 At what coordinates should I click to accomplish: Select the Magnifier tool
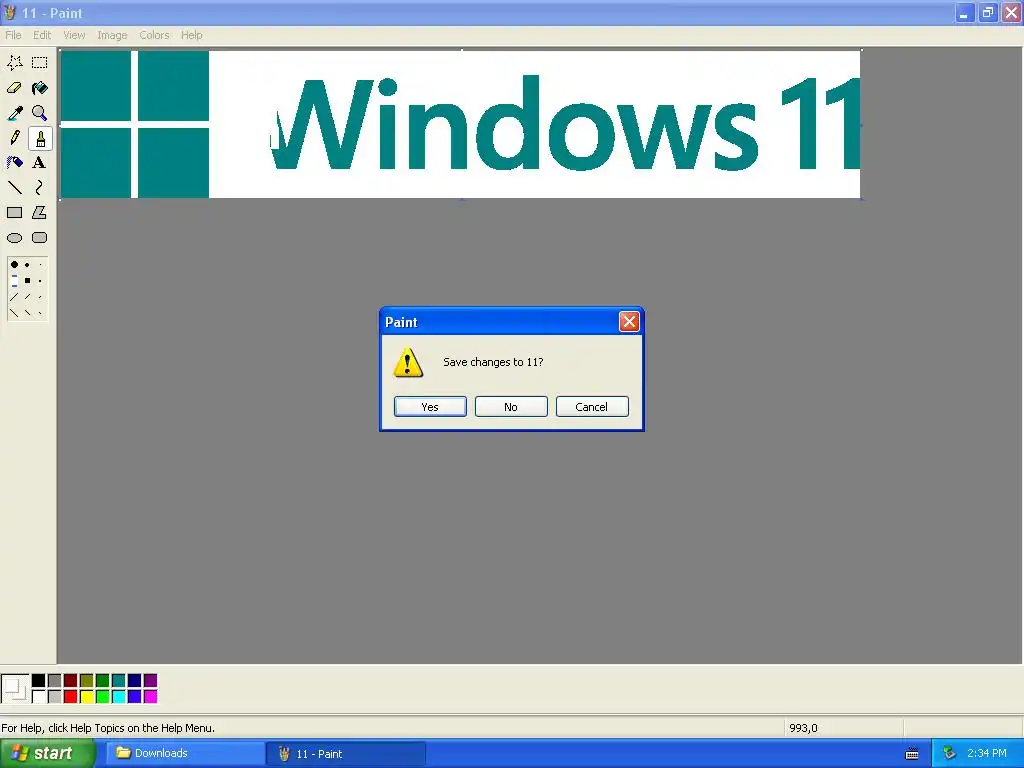point(40,113)
